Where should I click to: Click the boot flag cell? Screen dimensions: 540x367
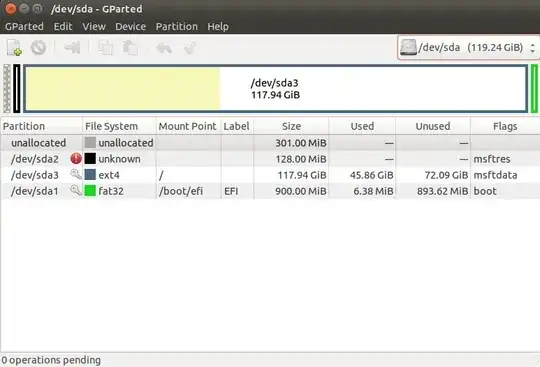(x=485, y=191)
